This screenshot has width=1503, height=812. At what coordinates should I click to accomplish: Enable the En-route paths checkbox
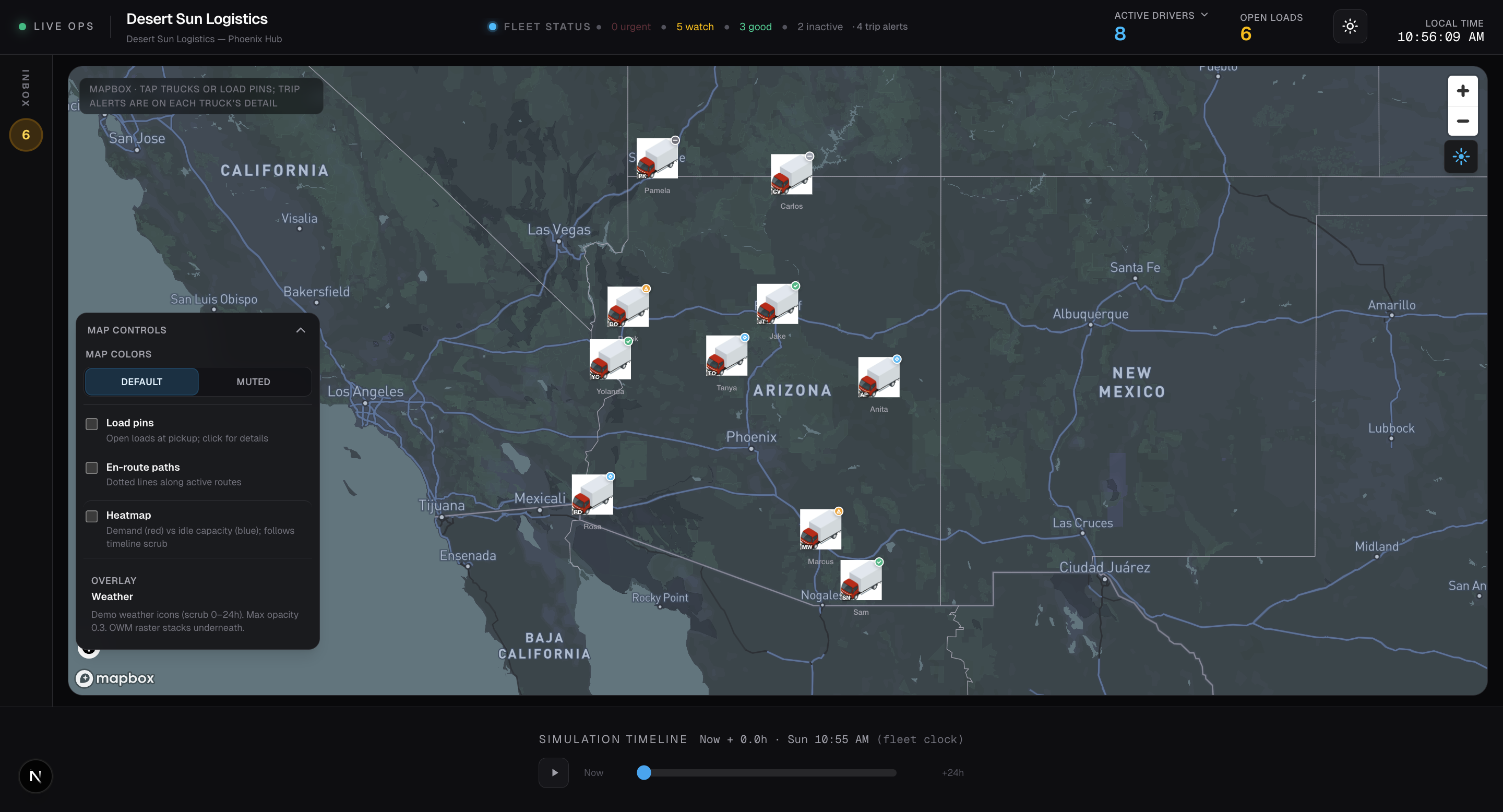(92, 468)
